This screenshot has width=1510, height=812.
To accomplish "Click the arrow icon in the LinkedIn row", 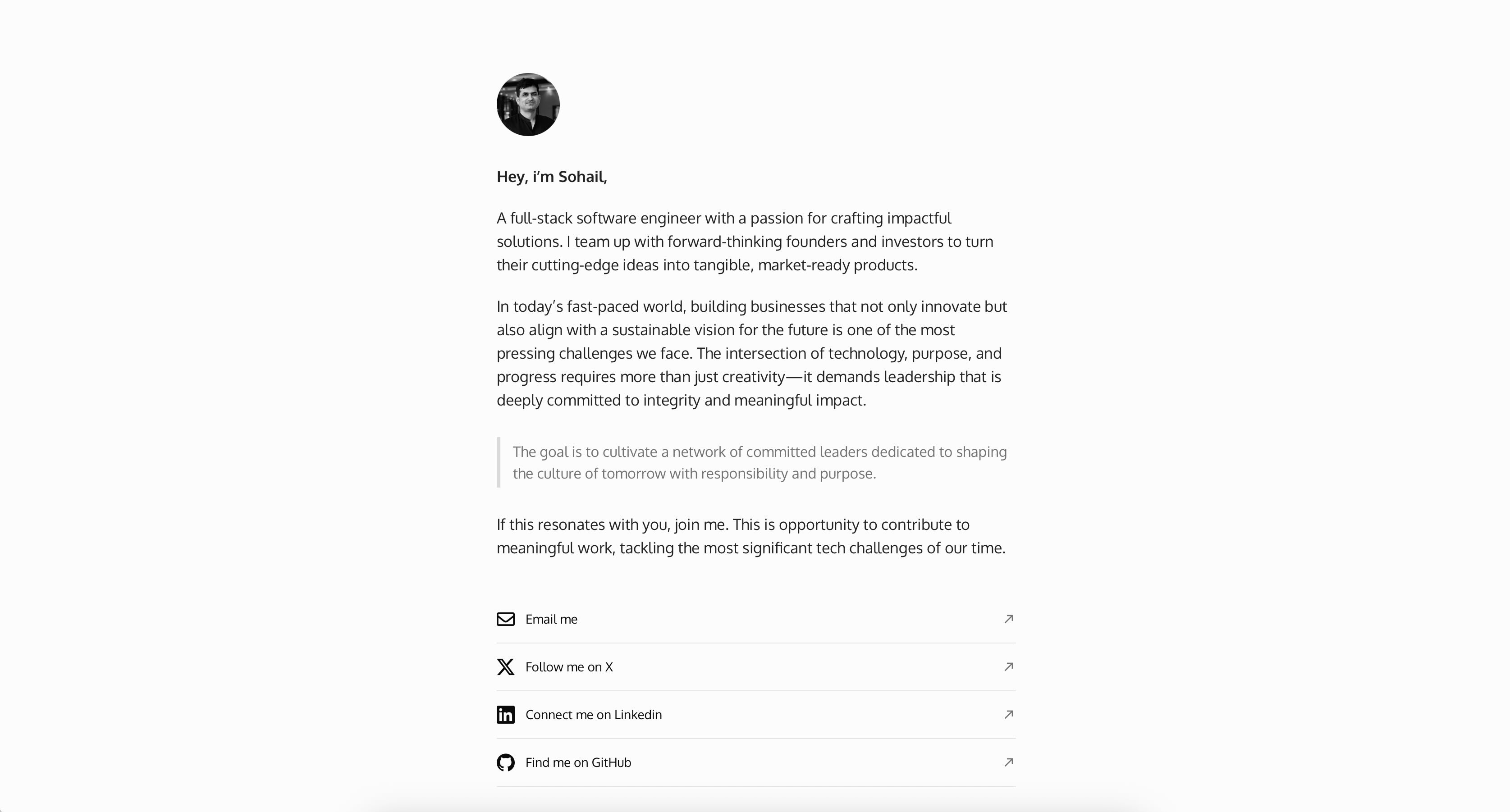I will 1008,714.
